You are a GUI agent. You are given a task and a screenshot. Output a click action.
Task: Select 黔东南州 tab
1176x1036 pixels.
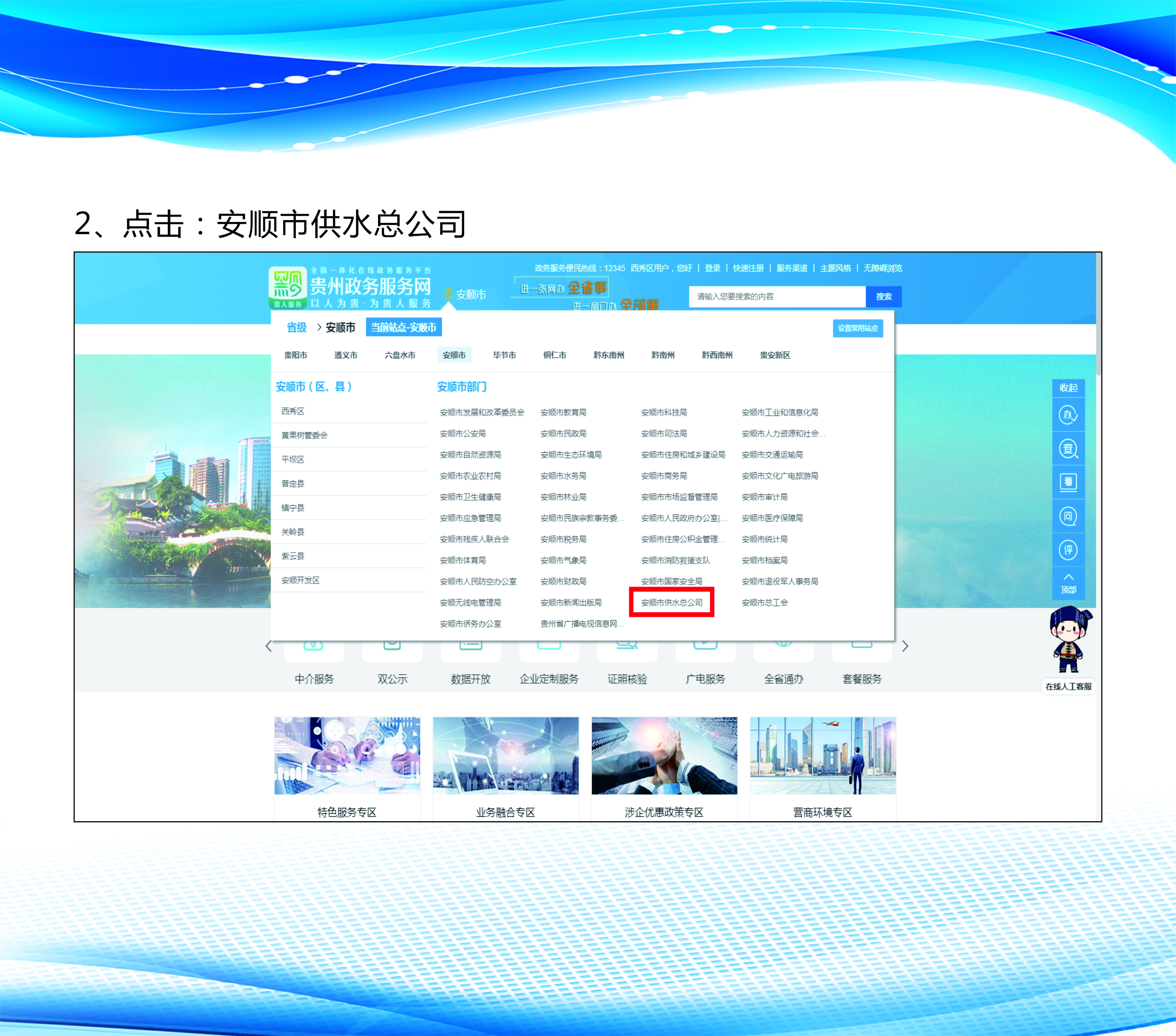(608, 355)
